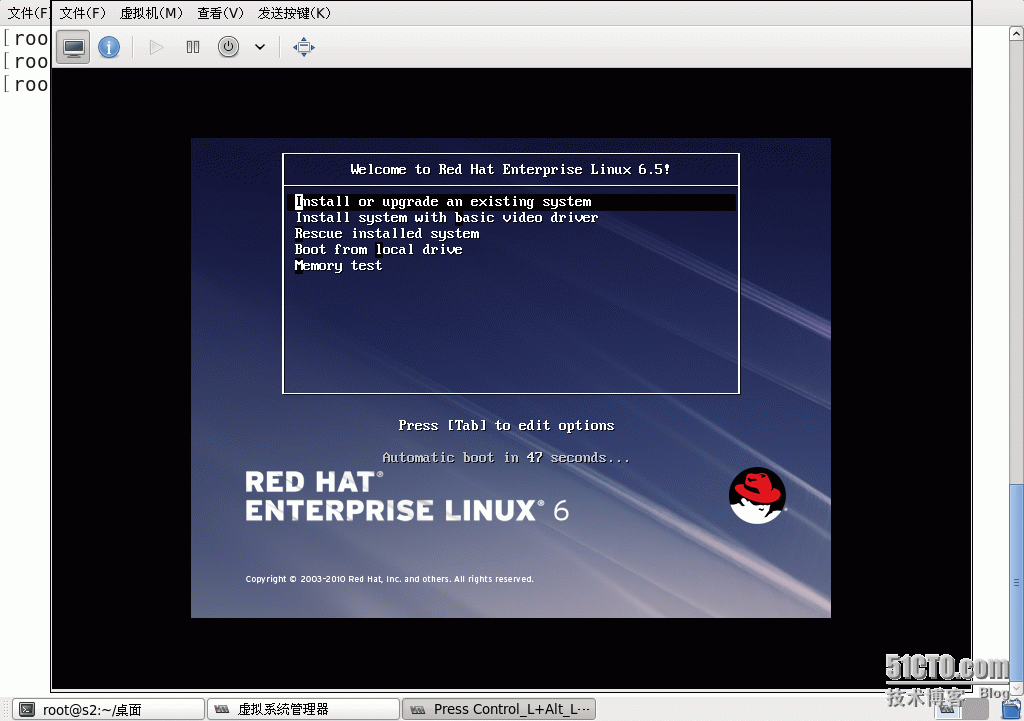This screenshot has width=1024, height=721.
Task: Open the 发送按键(K) menu
Action: (295, 13)
